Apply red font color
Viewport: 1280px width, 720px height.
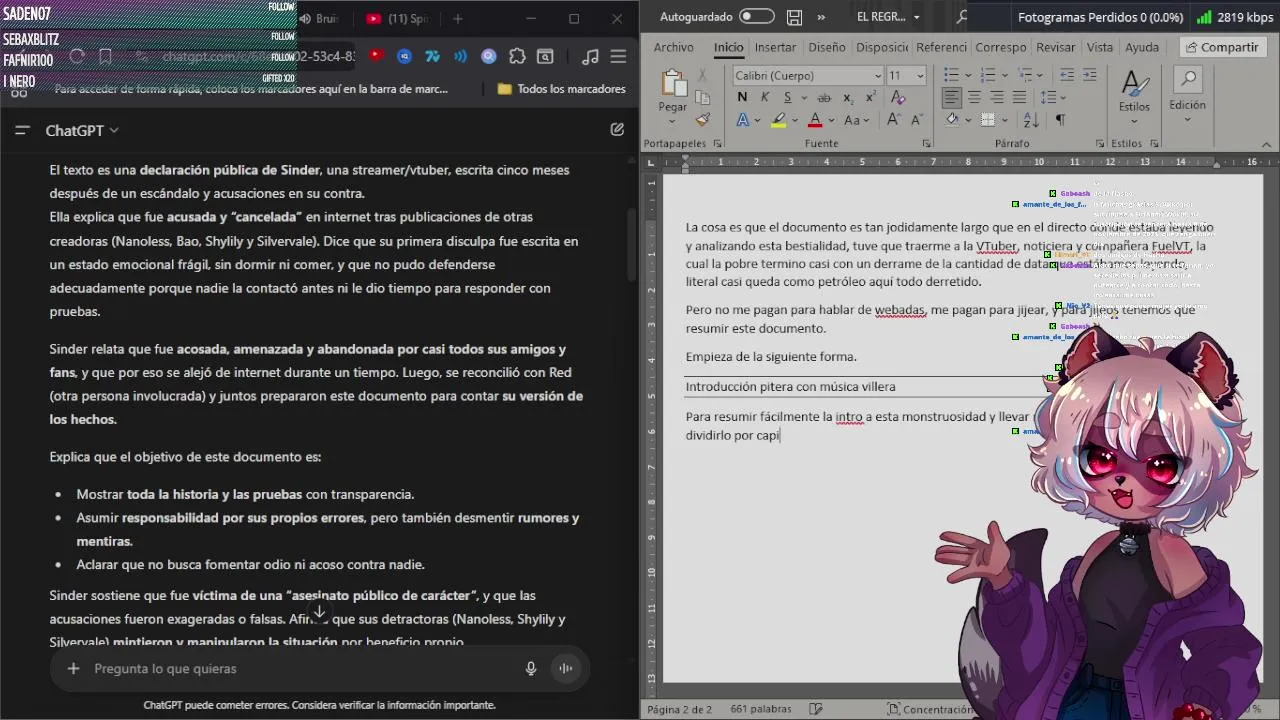[x=815, y=120]
